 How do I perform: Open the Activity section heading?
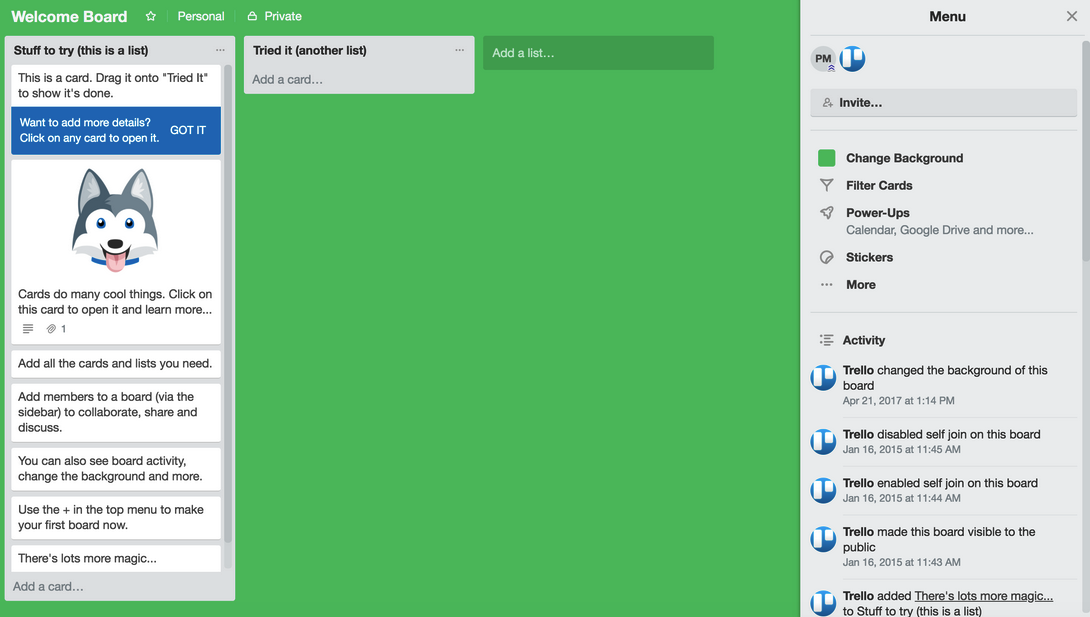click(x=863, y=340)
